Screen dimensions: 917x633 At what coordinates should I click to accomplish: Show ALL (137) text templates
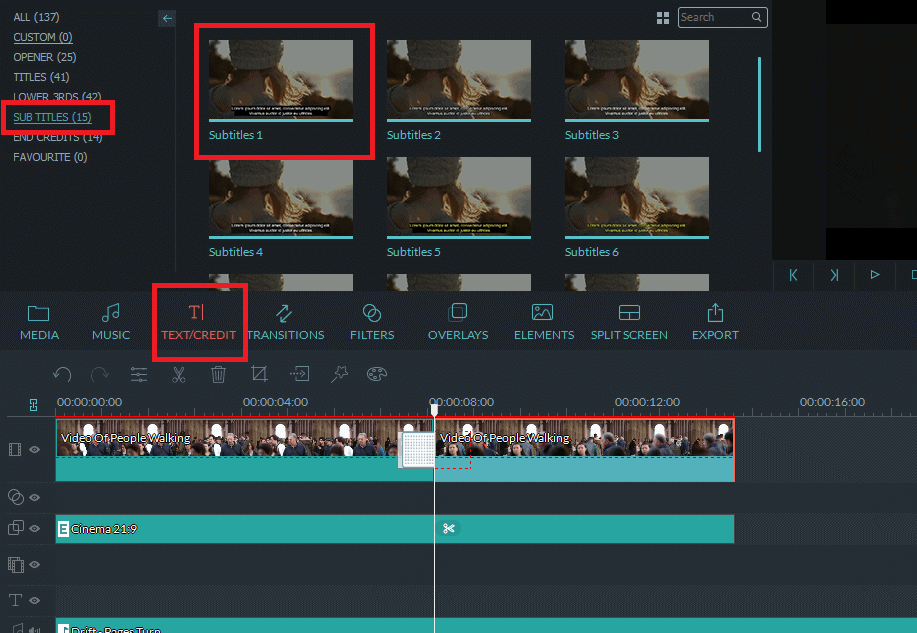coord(36,17)
